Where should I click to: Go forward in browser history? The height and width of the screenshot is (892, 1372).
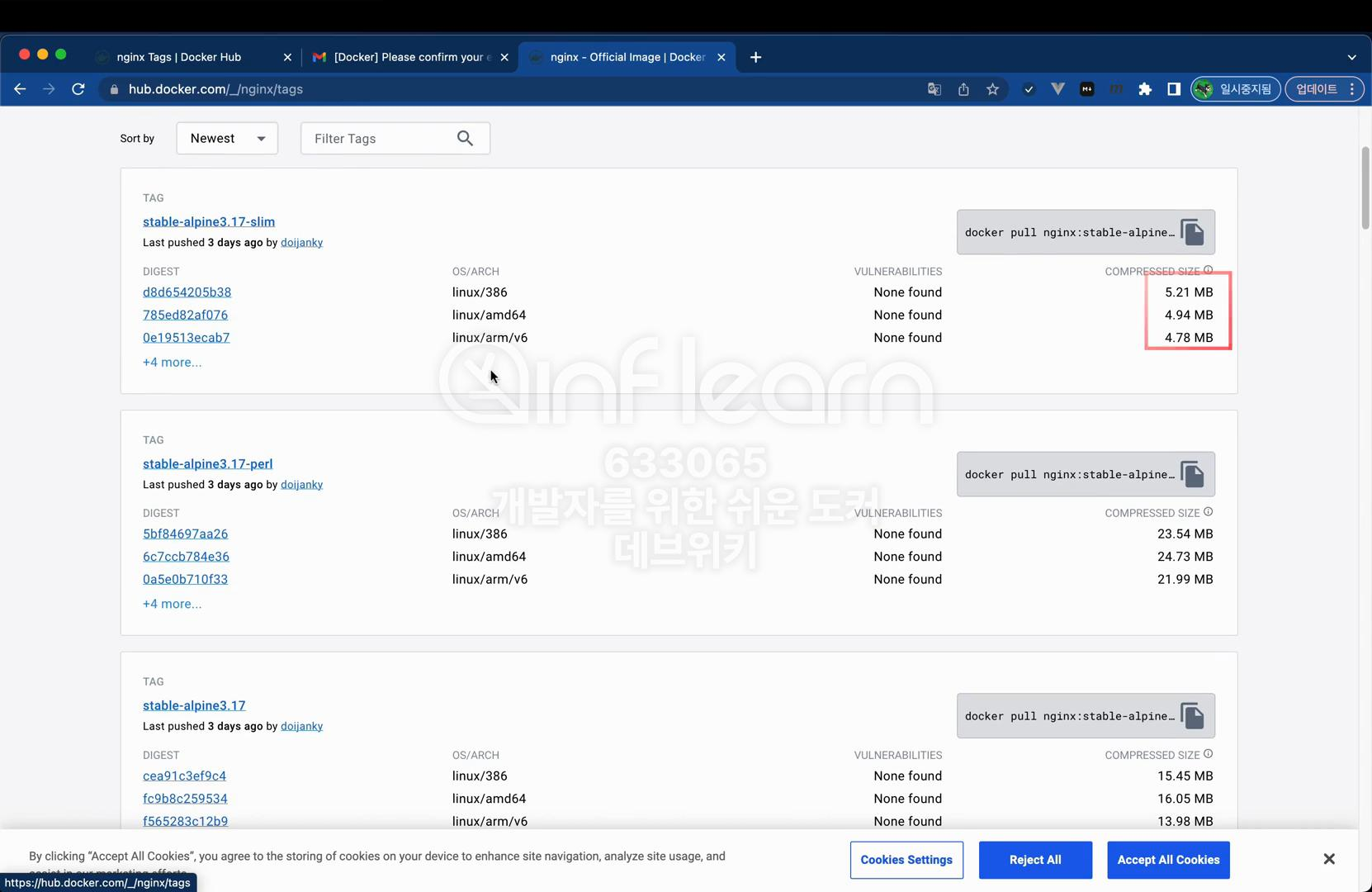49,89
